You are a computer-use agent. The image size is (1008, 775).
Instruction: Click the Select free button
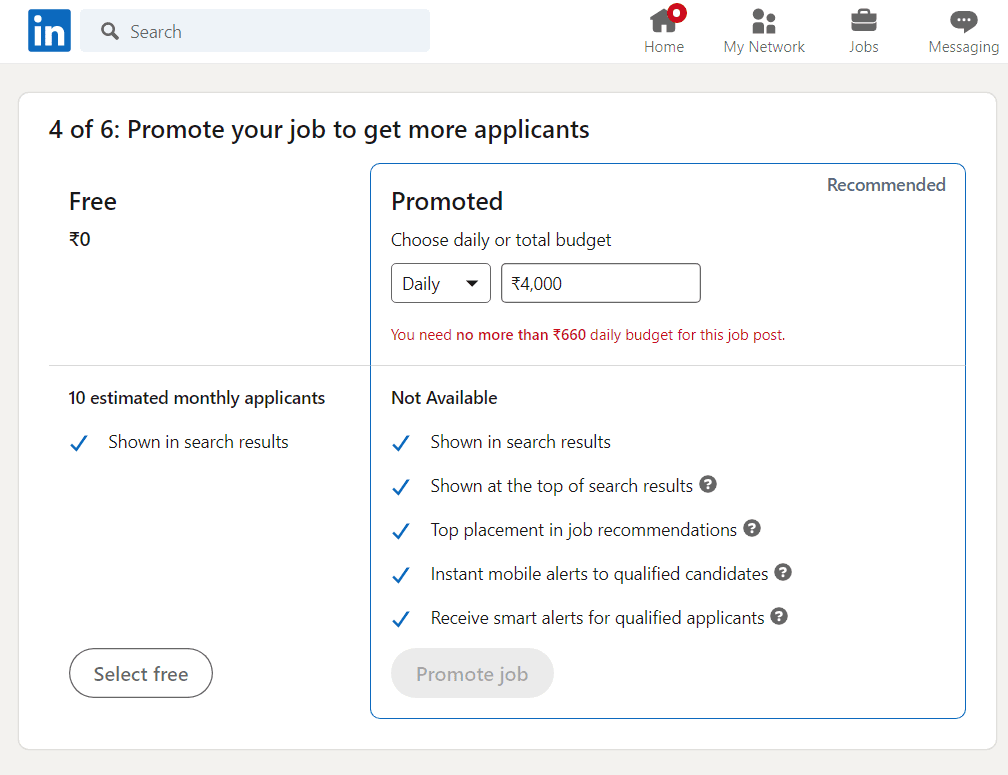click(x=141, y=674)
